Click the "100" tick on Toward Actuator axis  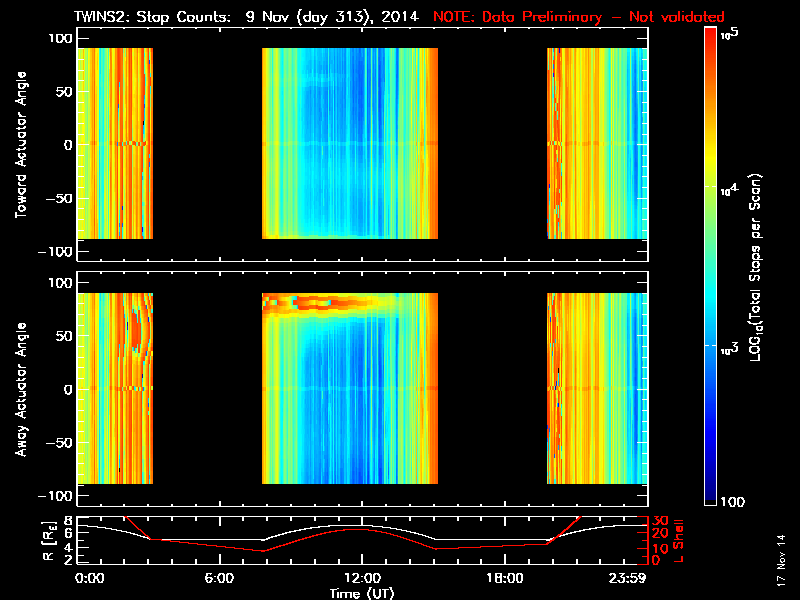pos(60,38)
